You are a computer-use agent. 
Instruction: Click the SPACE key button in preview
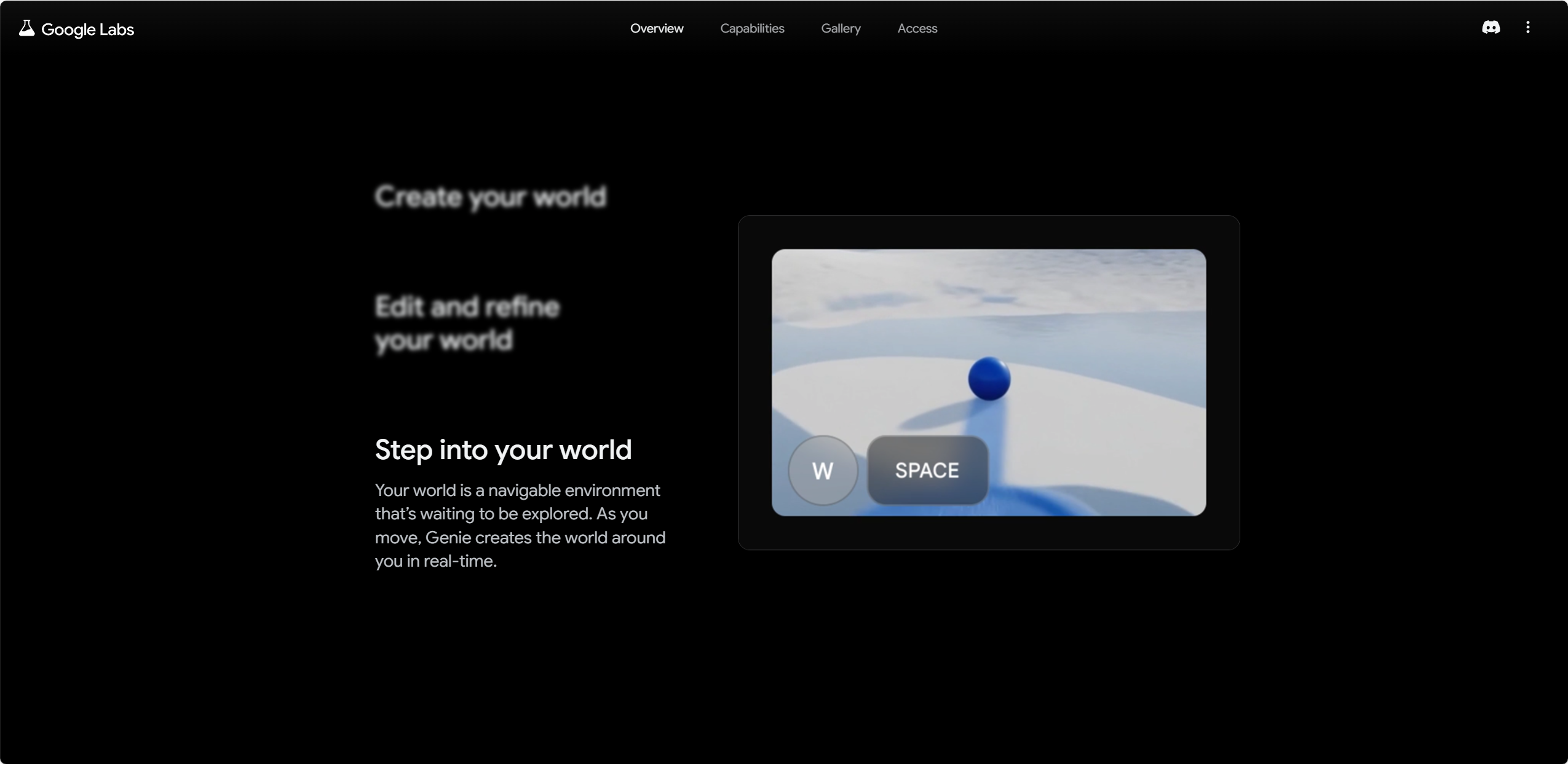(x=927, y=470)
